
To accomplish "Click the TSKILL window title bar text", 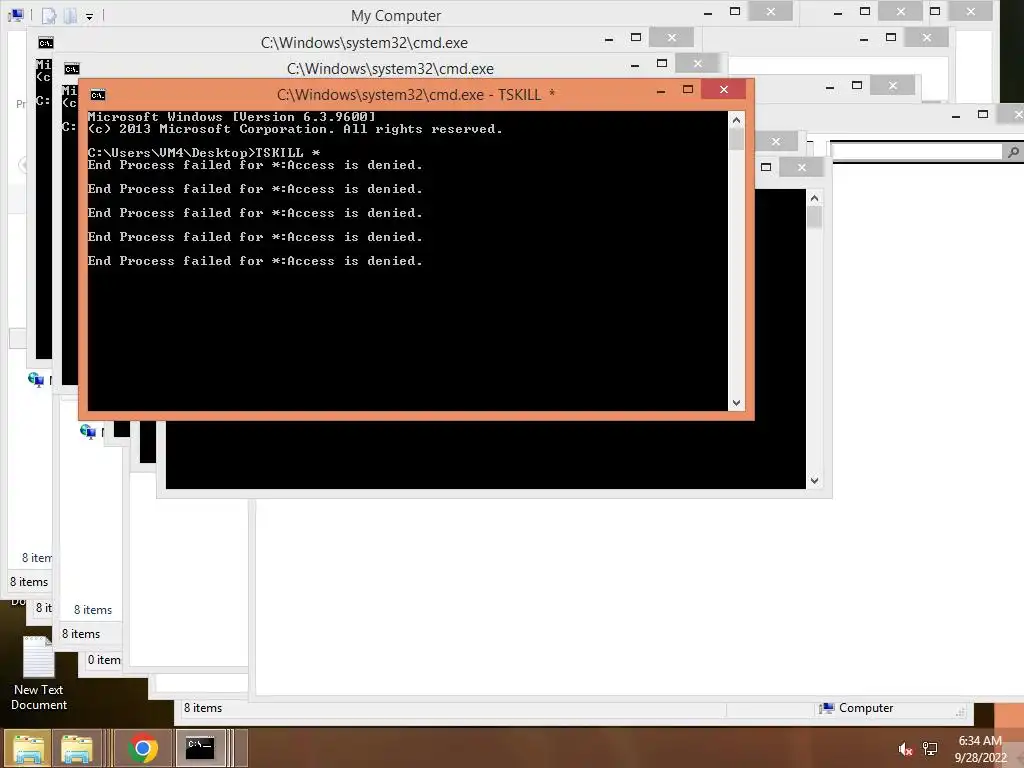I will click(416, 95).
